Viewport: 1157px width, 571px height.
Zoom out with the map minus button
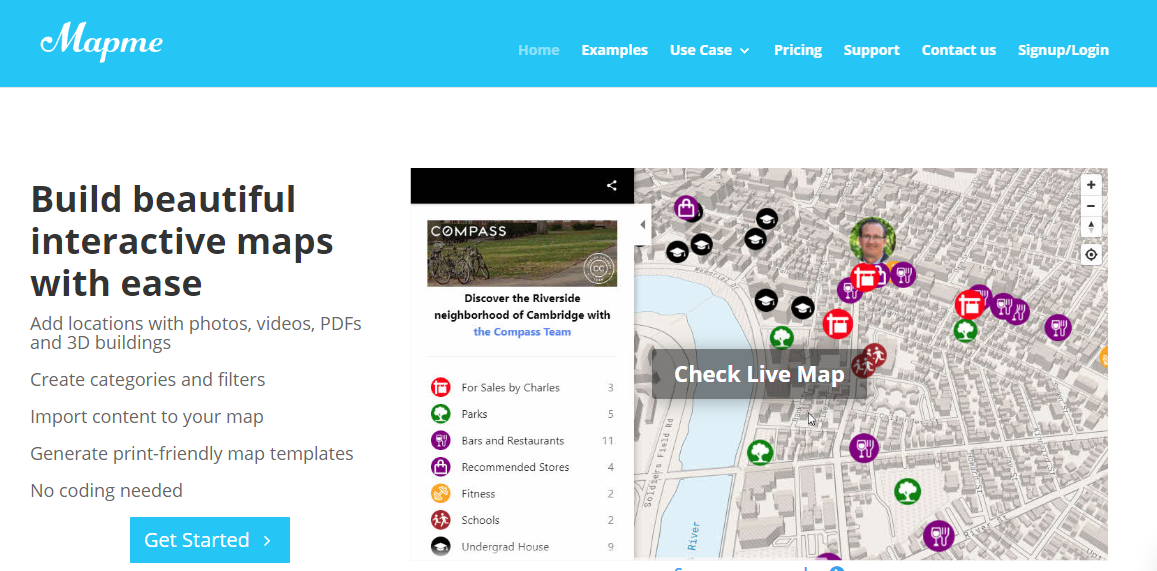tap(1091, 206)
